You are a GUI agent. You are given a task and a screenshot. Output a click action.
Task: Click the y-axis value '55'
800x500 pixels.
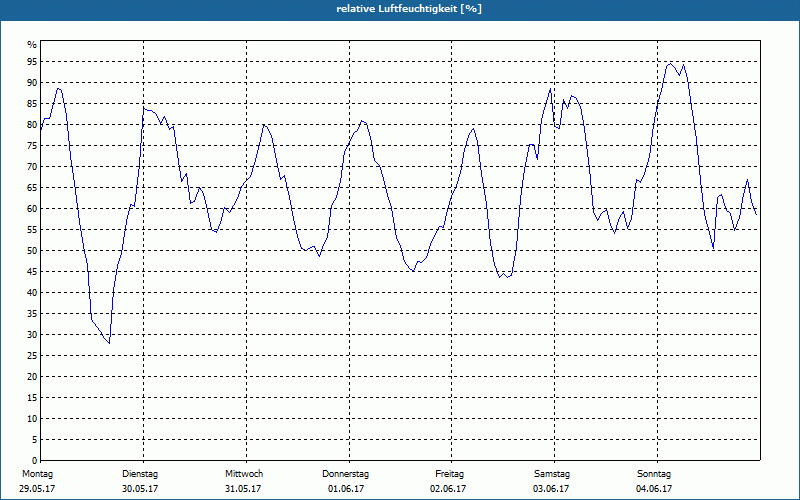click(32, 230)
